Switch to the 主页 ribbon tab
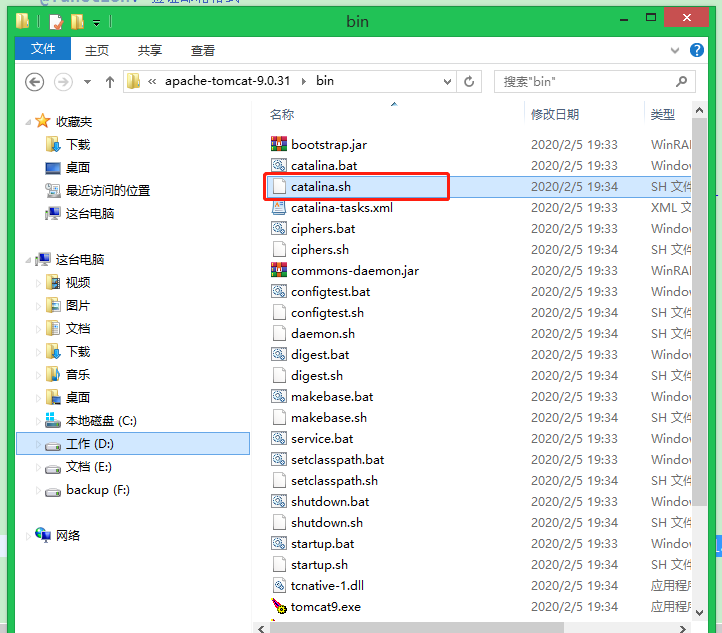This screenshot has height=633, width=722. (x=97, y=50)
